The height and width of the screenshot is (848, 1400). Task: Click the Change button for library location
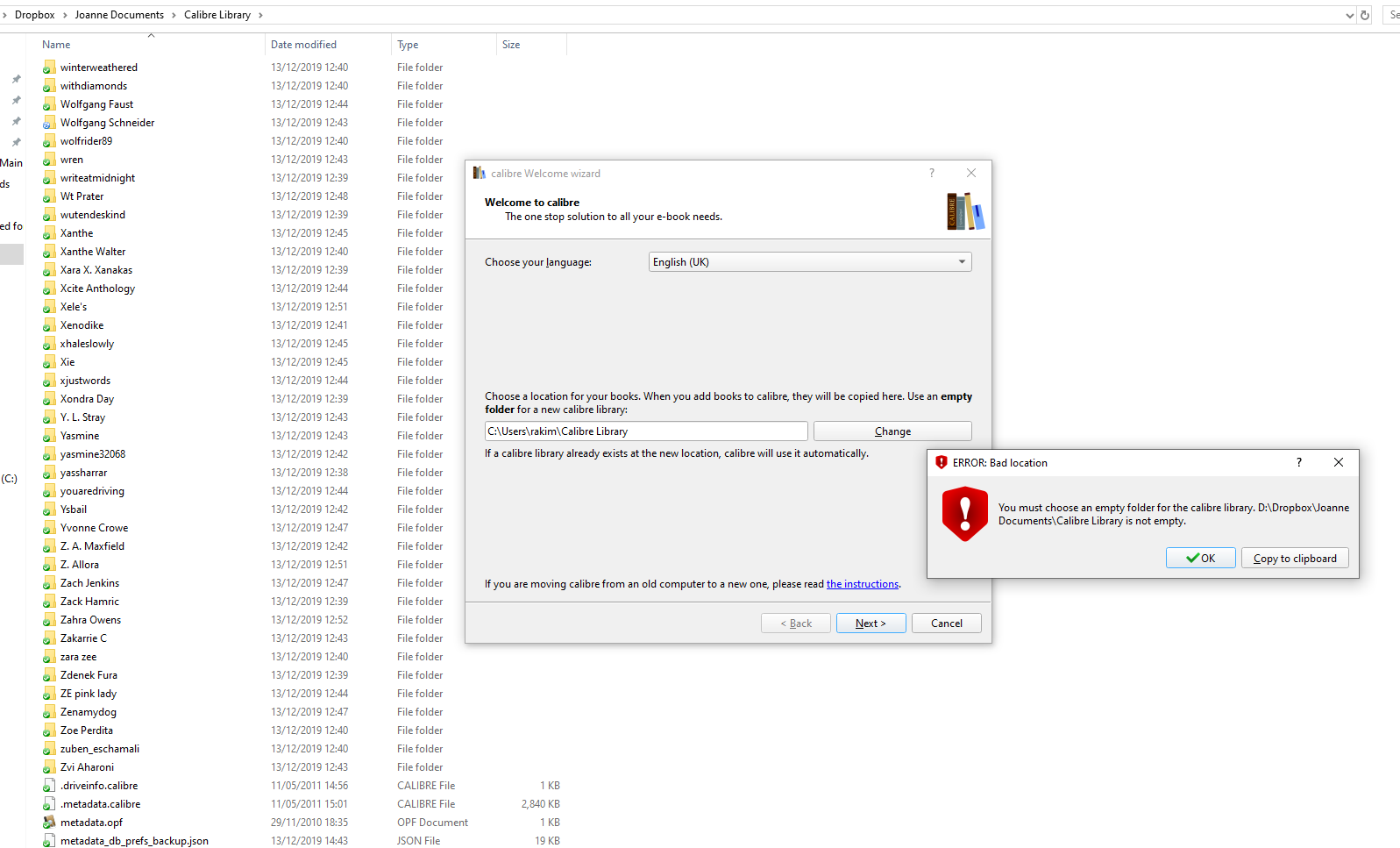(x=892, y=431)
